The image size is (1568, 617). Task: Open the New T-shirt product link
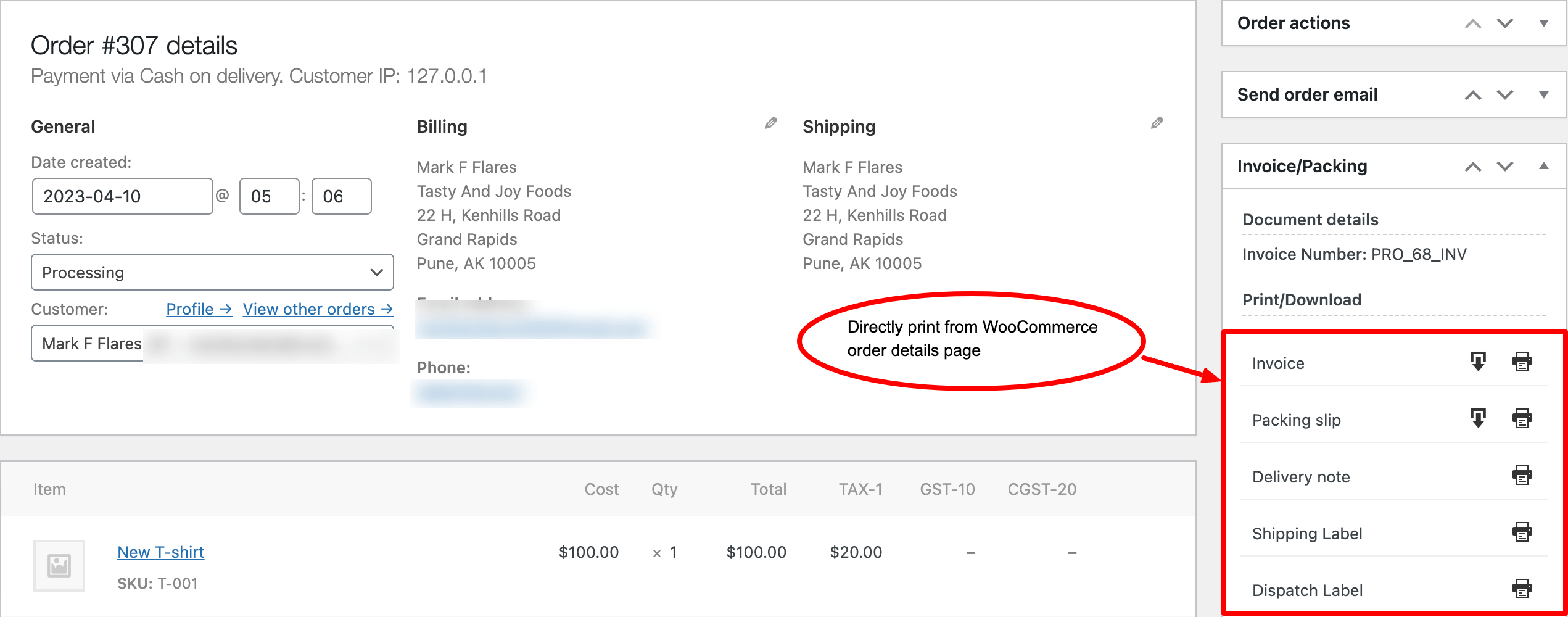pos(160,552)
